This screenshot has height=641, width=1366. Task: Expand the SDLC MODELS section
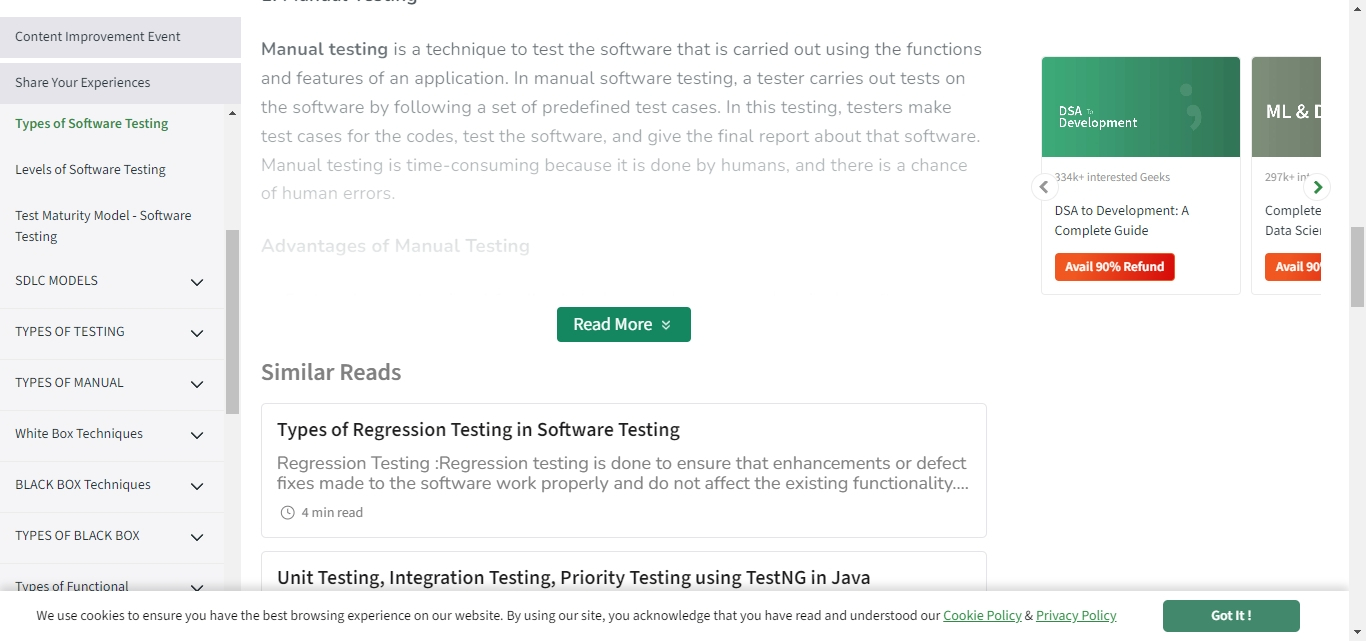(197, 282)
